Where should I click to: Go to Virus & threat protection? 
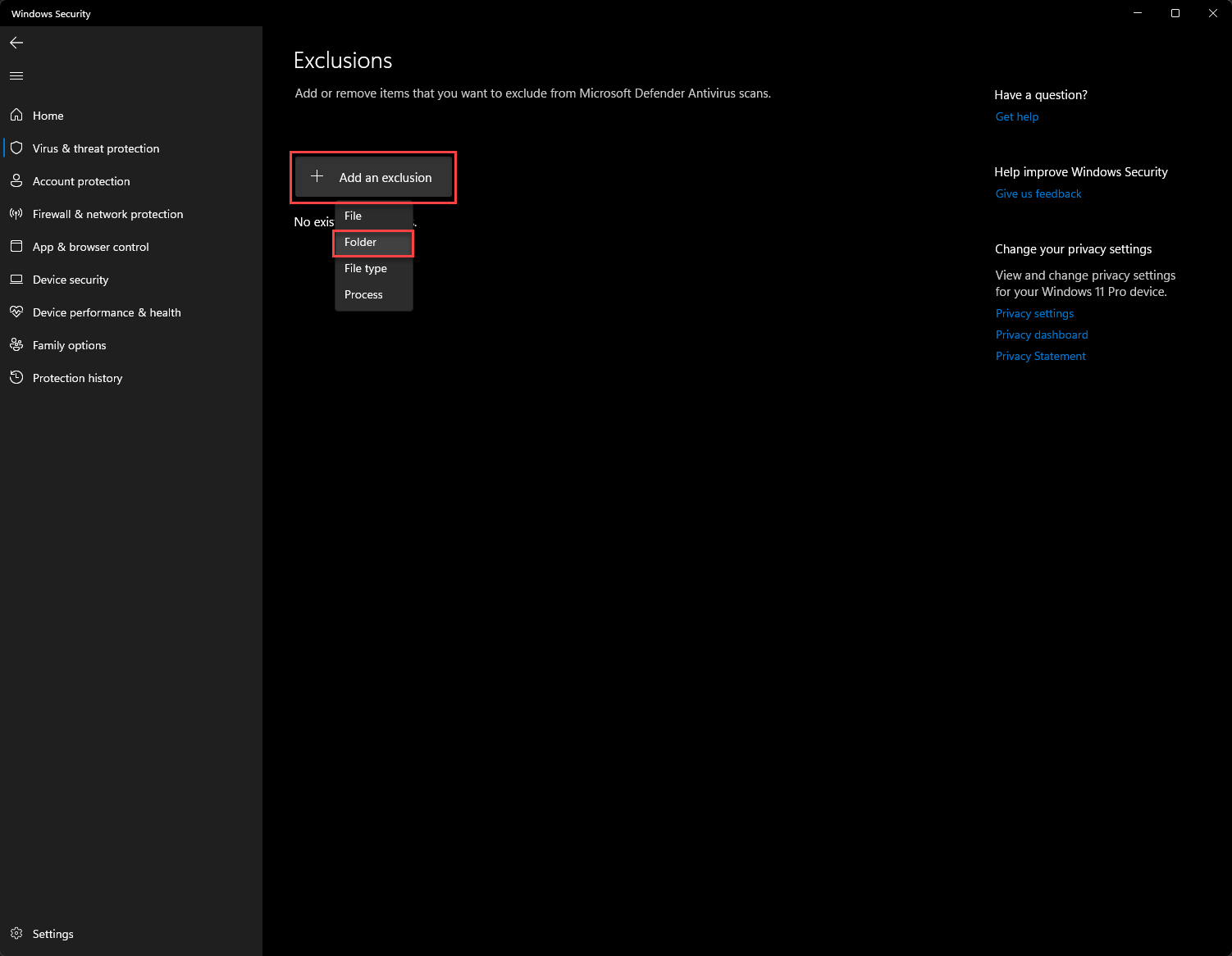(x=131, y=148)
